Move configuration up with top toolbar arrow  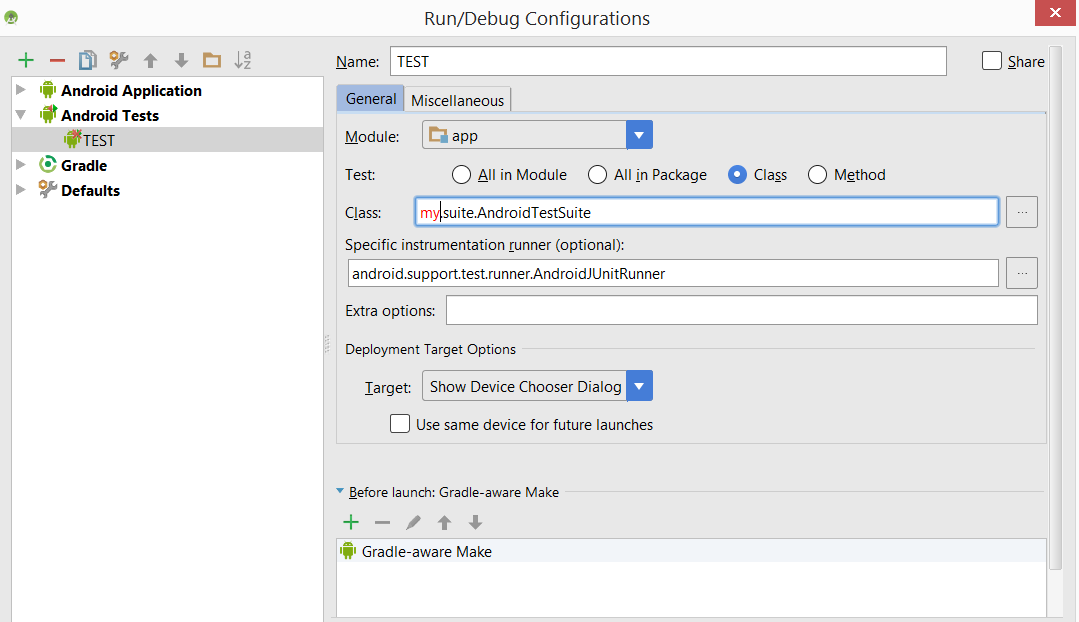coord(150,61)
